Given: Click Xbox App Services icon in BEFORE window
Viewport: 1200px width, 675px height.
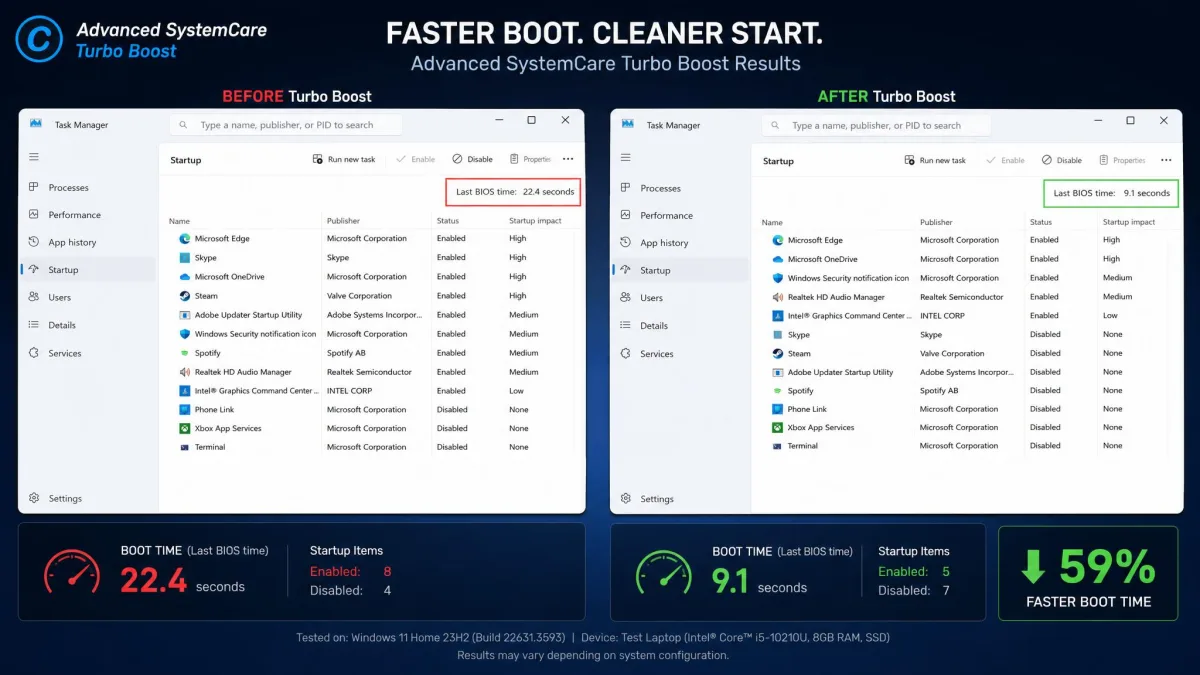Looking at the screenshot, I should (x=185, y=428).
